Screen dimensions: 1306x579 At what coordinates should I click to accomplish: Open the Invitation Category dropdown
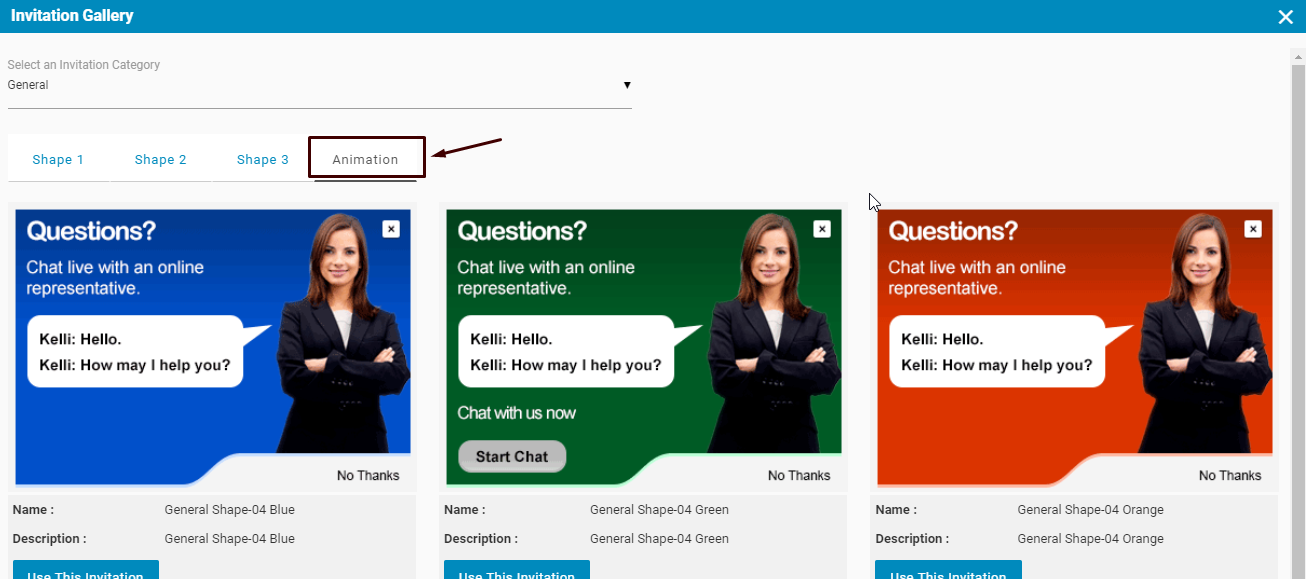tap(319, 85)
